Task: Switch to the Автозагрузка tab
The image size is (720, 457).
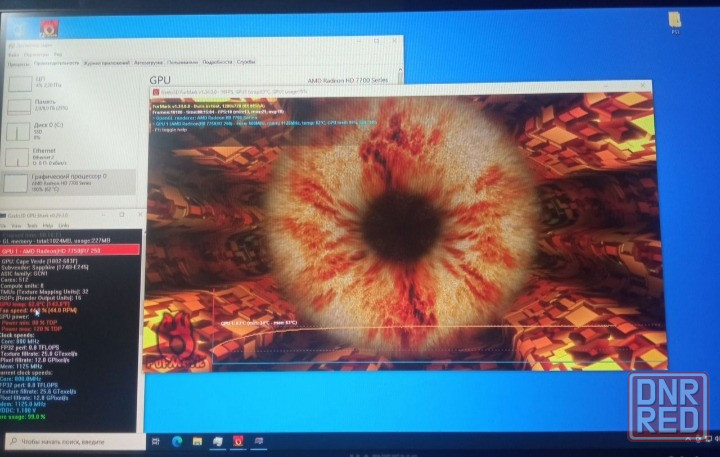Action: pos(148,62)
